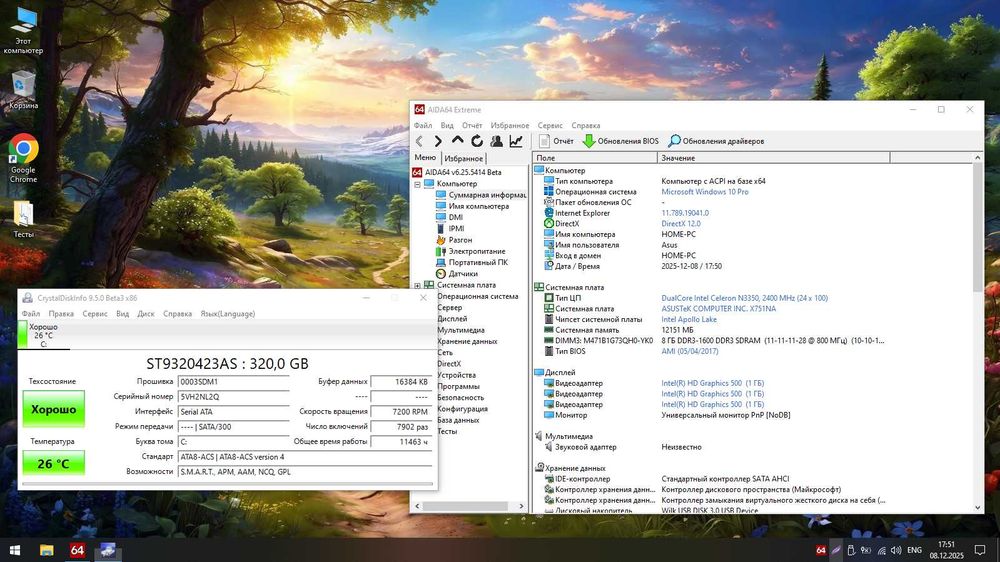Click the Прошивка field 0003SDM1

233,381
